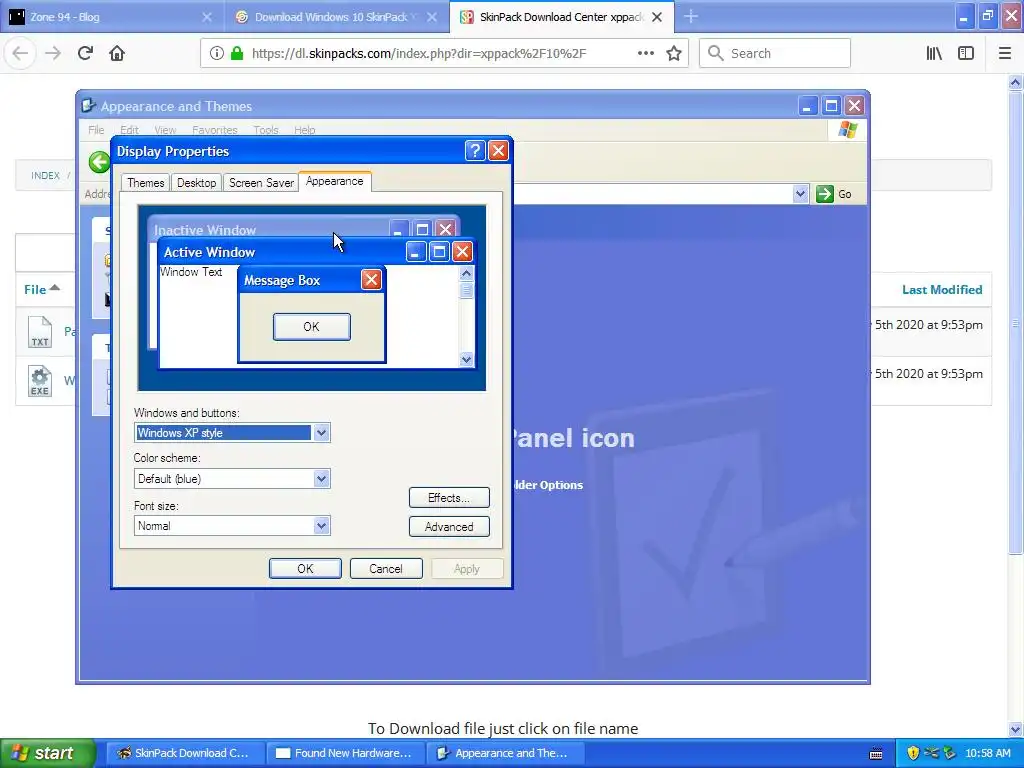Click EXE file icon in file list
This screenshot has height=768, width=1024.
(x=40, y=381)
